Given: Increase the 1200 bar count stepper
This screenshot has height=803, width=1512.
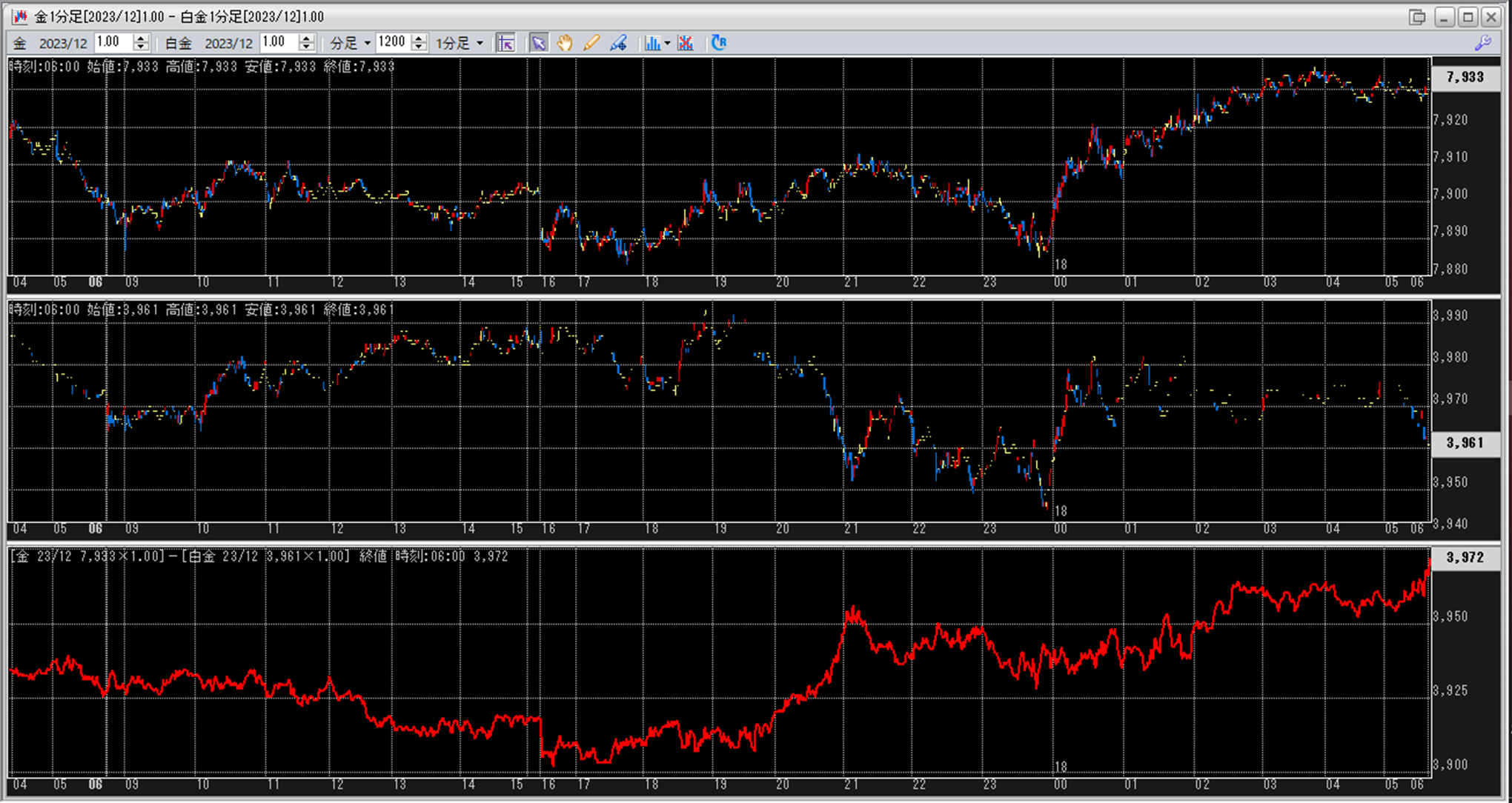Looking at the screenshot, I should tap(419, 39).
